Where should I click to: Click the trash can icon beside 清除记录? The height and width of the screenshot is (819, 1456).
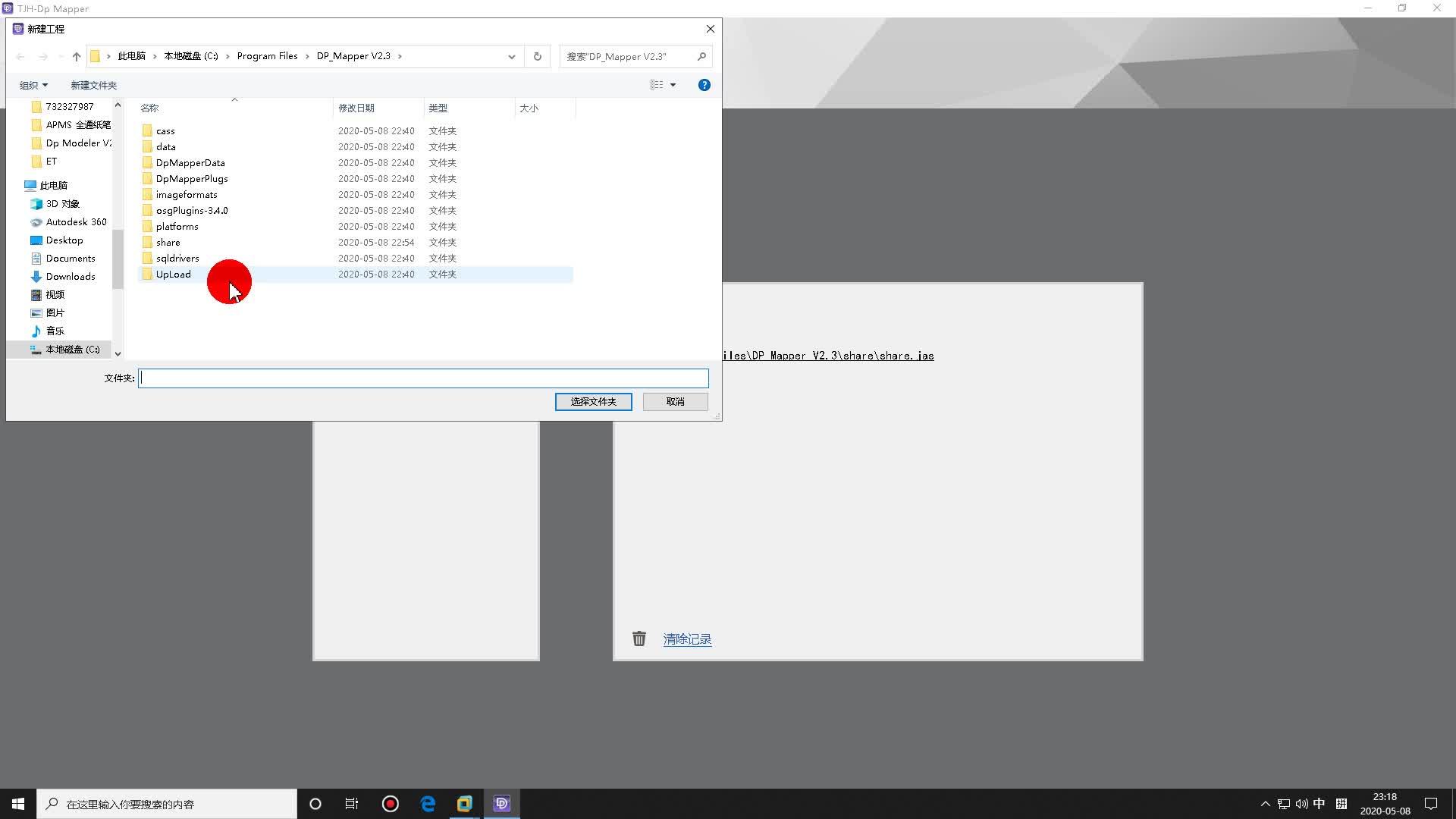(639, 639)
